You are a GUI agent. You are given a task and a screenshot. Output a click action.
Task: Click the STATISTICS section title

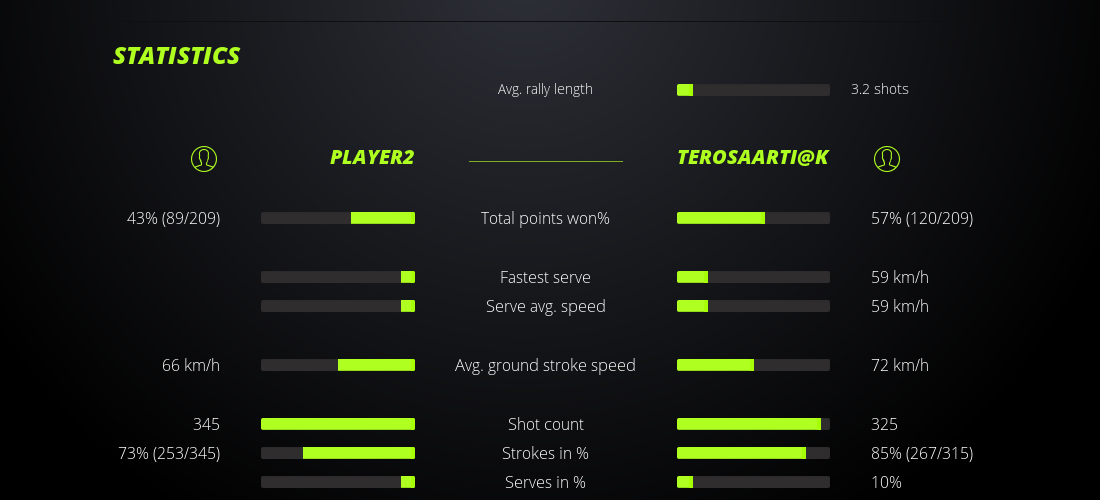(177, 56)
